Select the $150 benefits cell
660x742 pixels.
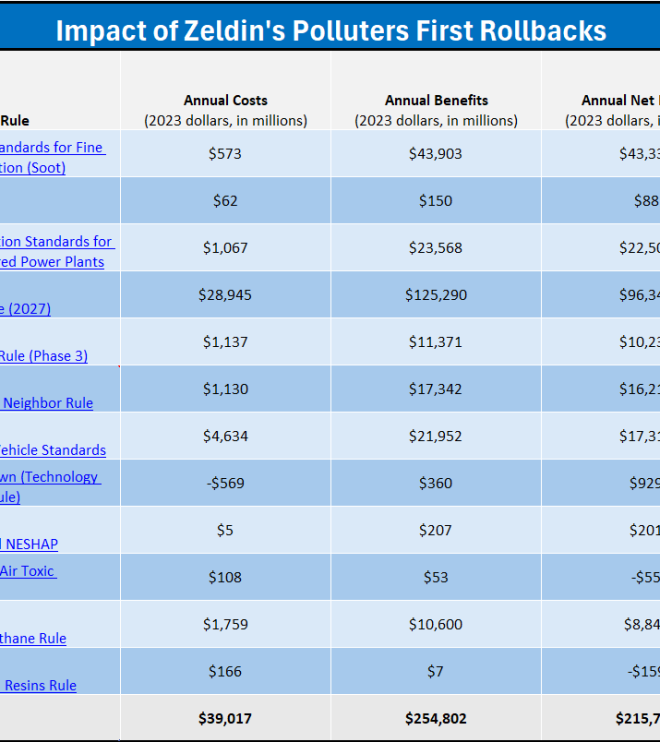(436, 201)
